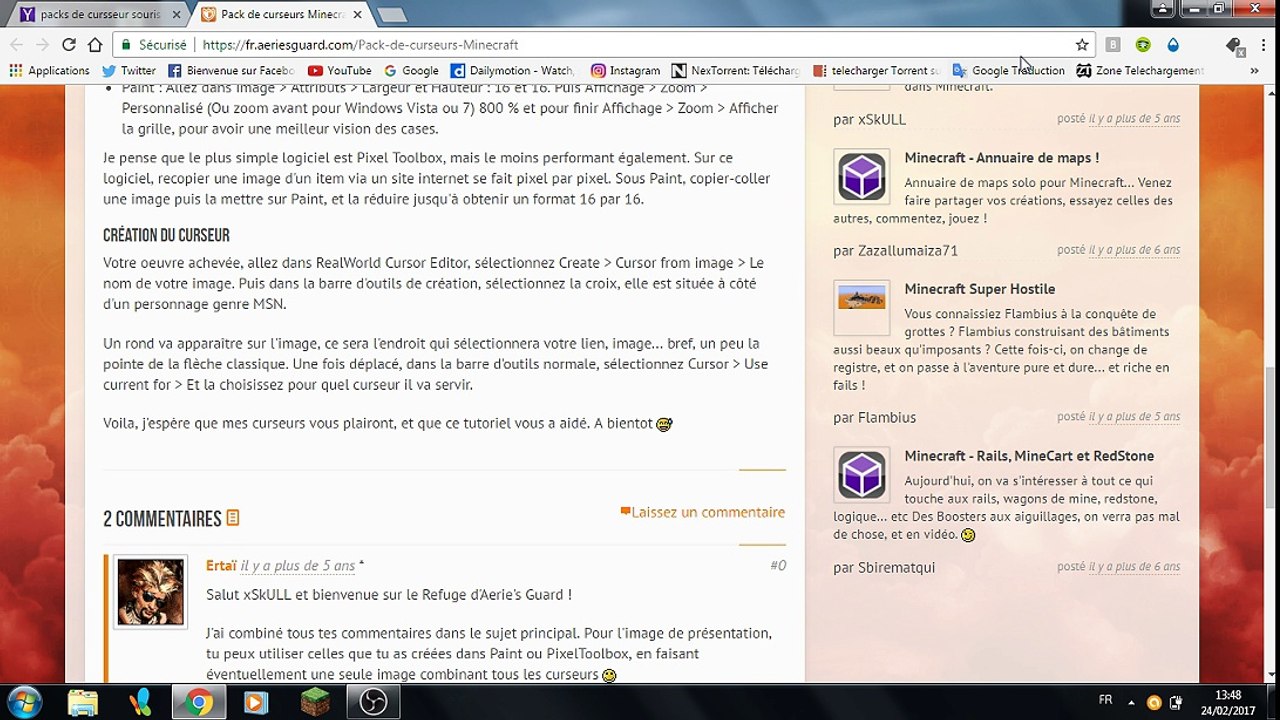
Task: Open the author name 'Ertaï' link
Action: tap(221, 566)
